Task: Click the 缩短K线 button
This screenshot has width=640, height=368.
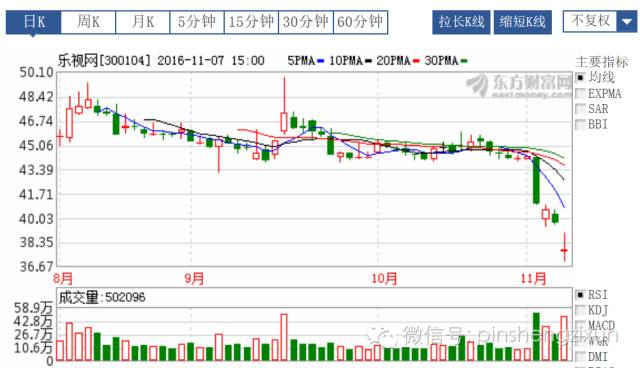Action: pyautogui.click(x=522, y=22)
